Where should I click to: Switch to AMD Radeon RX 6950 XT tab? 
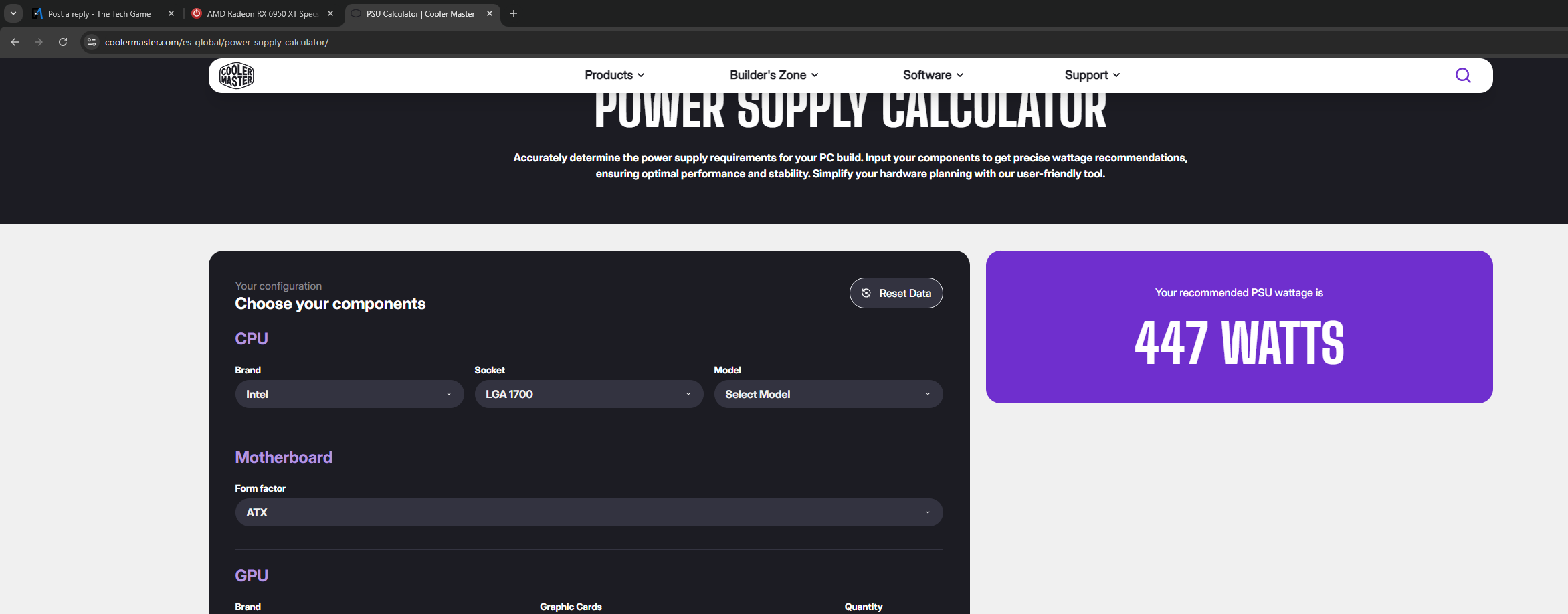click(262, 13)
